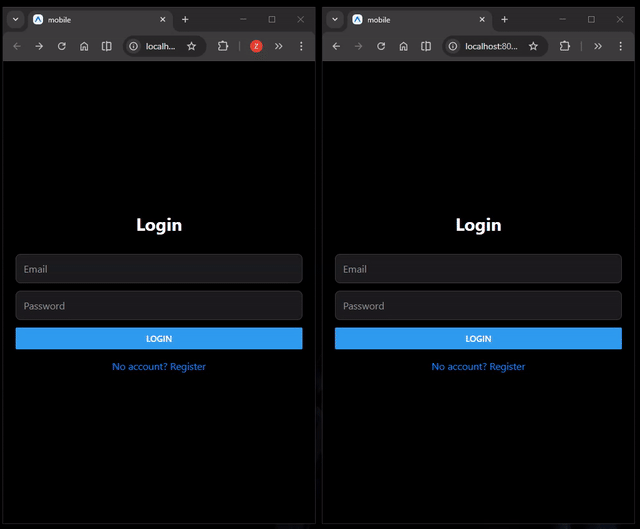Focus the Email field in left window
Screen dimensions: 640x529
159,269
